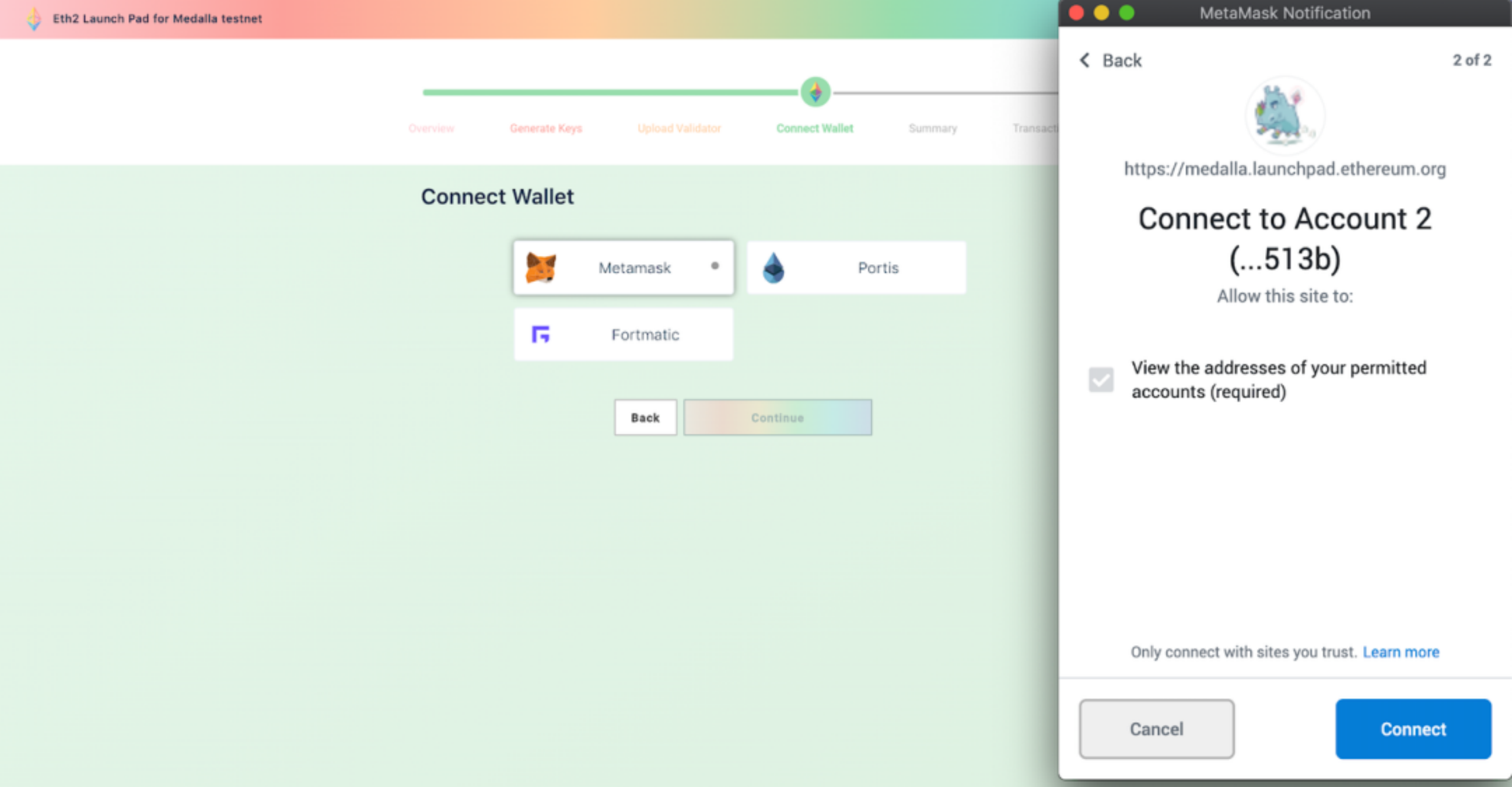Image resolution: width=1512 pixels, height=787 pixels.
Task: Click the Portis droplet icon
Action: 773,268
